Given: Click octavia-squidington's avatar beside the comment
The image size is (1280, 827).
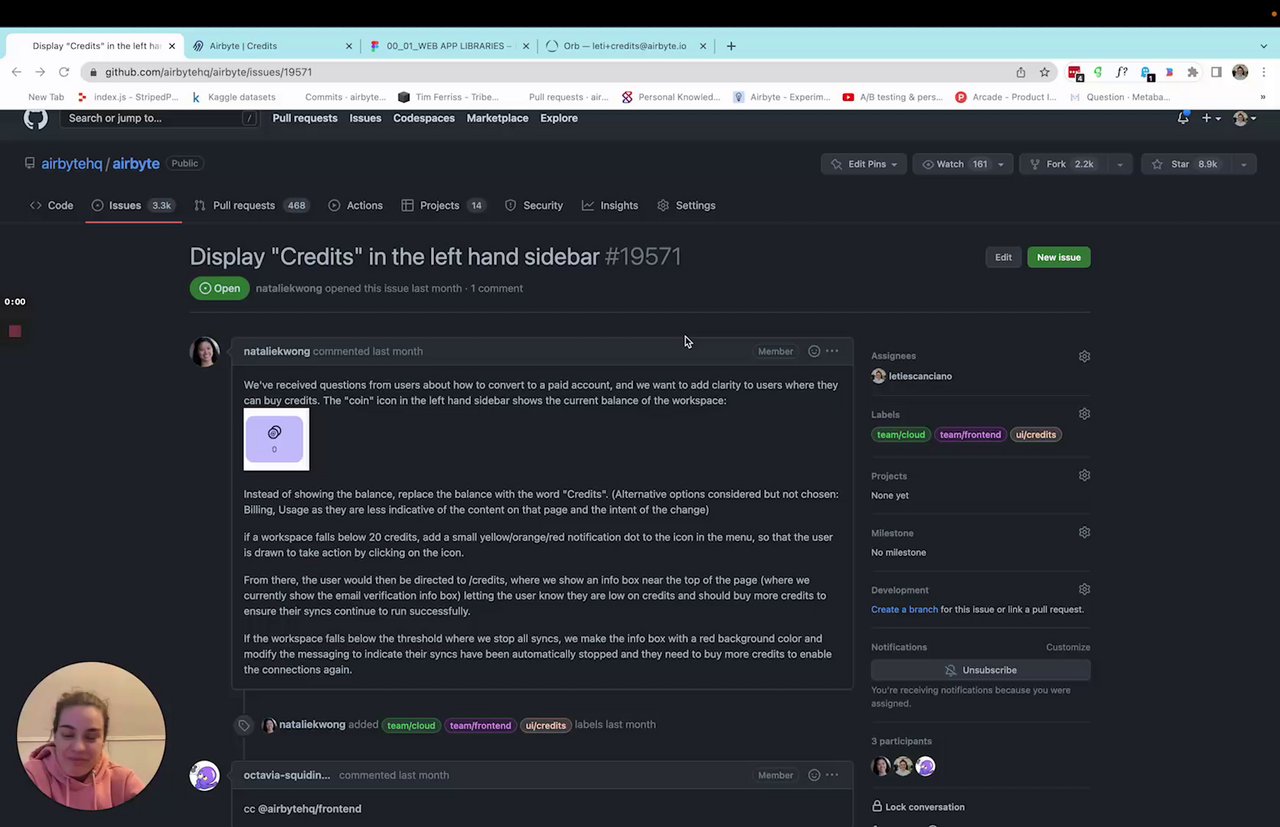Looking at the screenshot, I should [x=205, y=775].
